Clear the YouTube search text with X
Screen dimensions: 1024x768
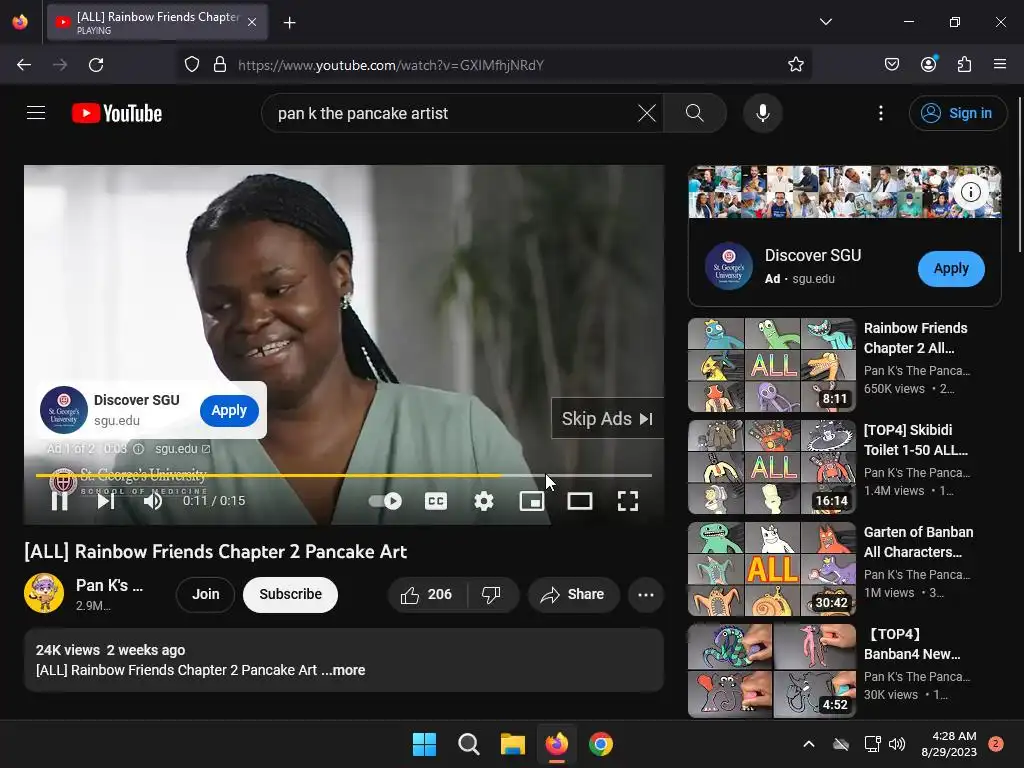coord(647,113)
